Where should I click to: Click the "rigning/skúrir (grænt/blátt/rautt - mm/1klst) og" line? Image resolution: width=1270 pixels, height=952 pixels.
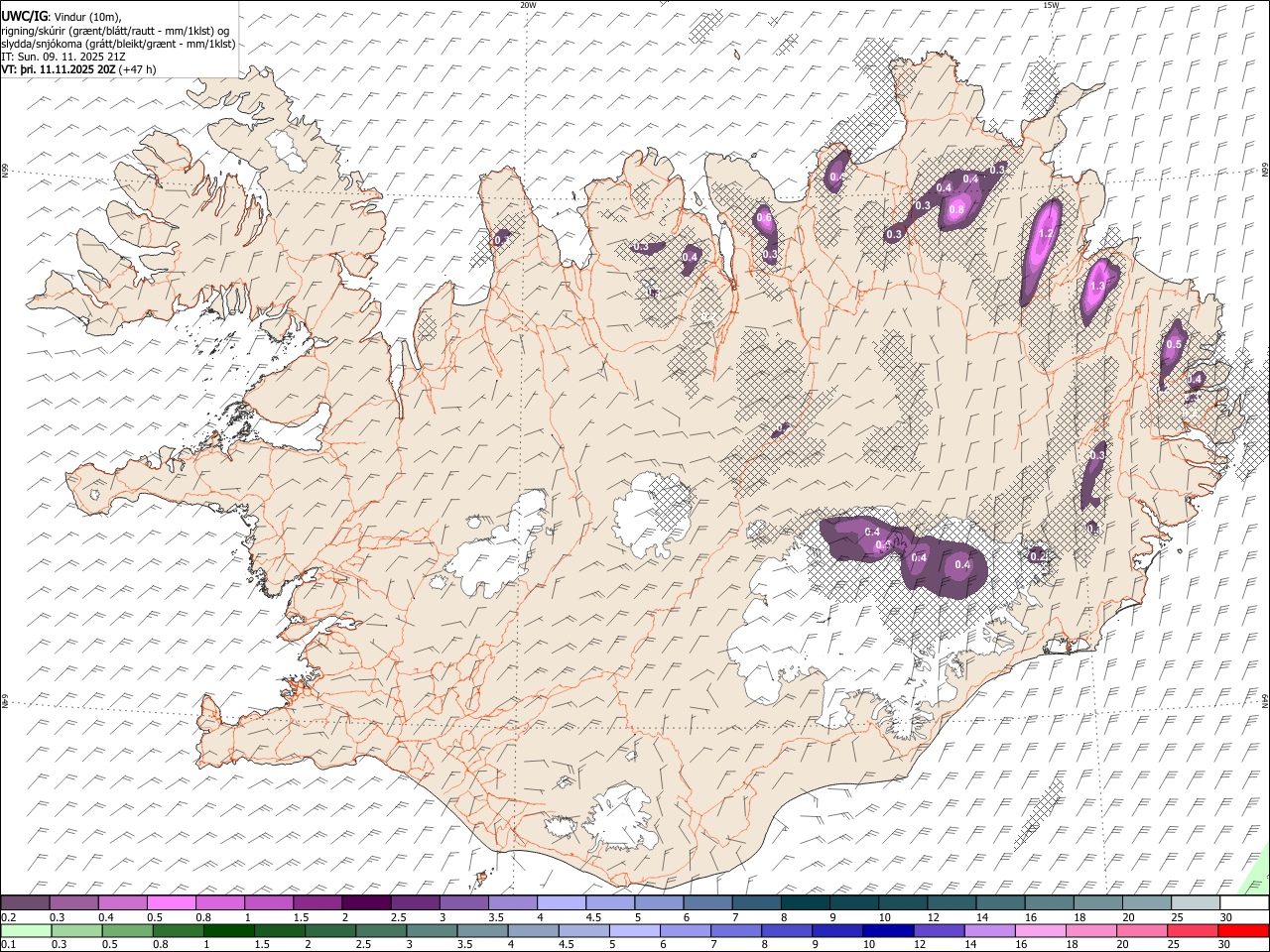(116, 31)
